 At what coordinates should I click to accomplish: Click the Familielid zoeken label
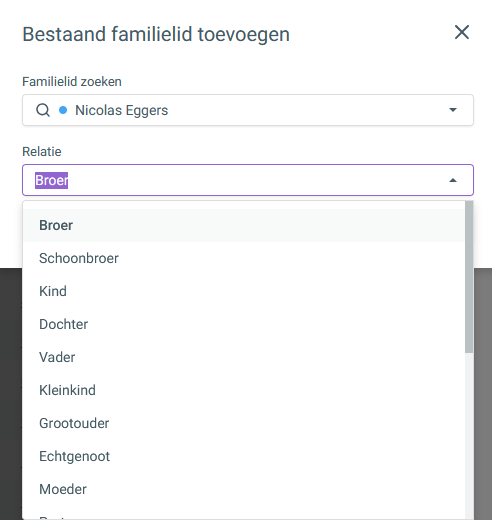tap(72, 82)
